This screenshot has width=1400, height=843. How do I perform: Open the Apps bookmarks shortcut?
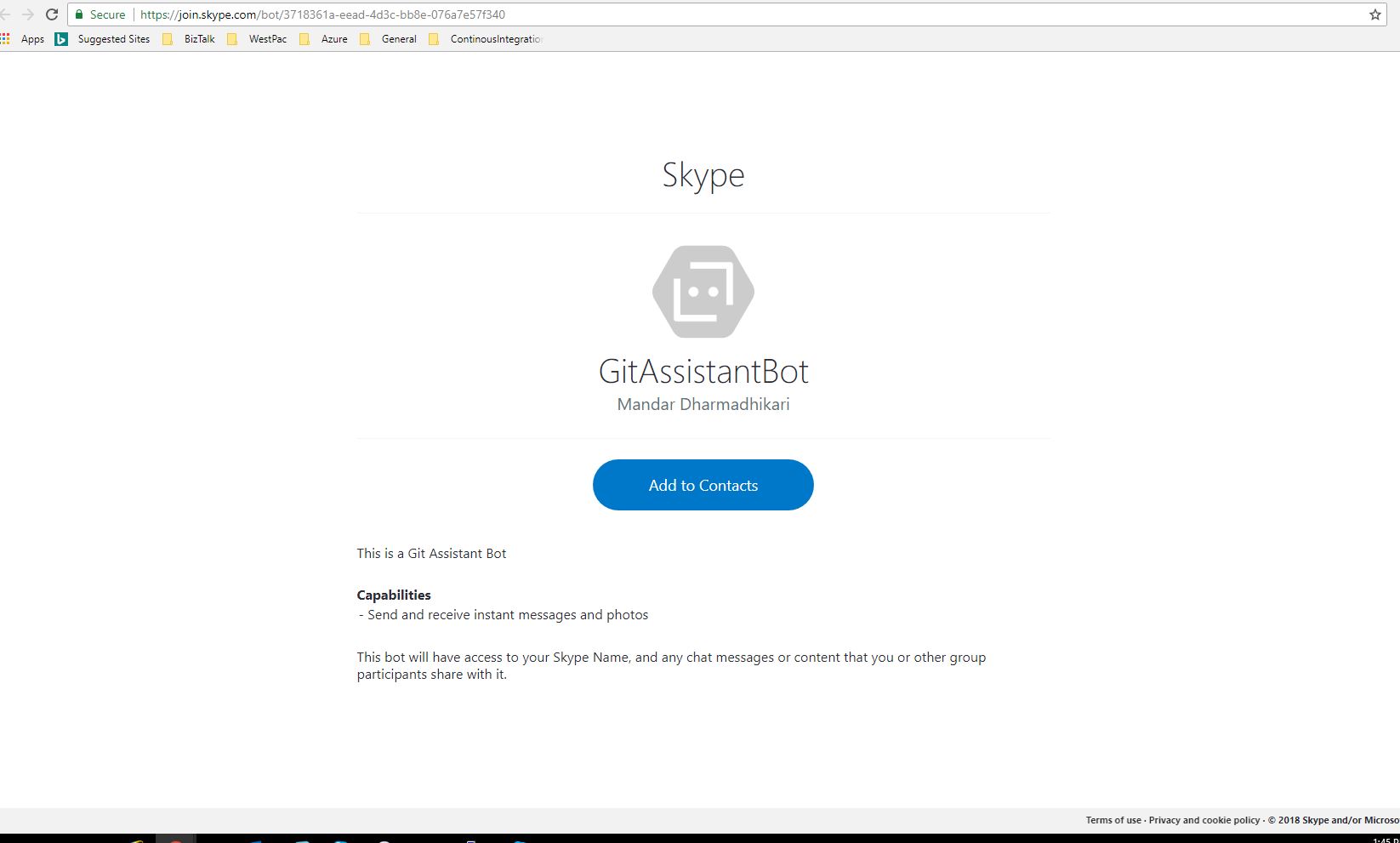click(x=23, y=39)
